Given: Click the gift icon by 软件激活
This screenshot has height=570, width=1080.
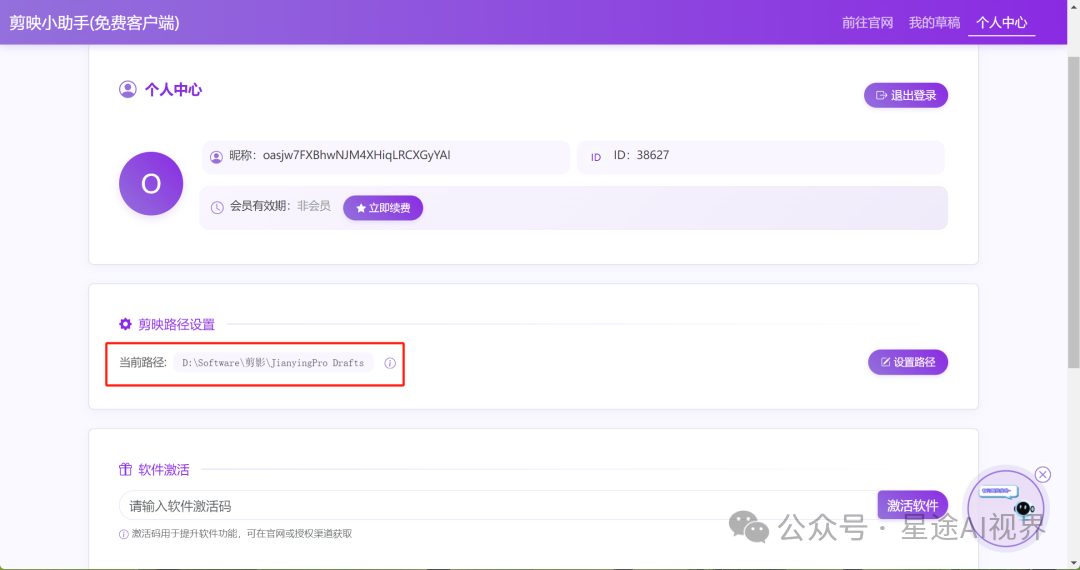Looking at the screenshot, I should [x=125, y=469].
